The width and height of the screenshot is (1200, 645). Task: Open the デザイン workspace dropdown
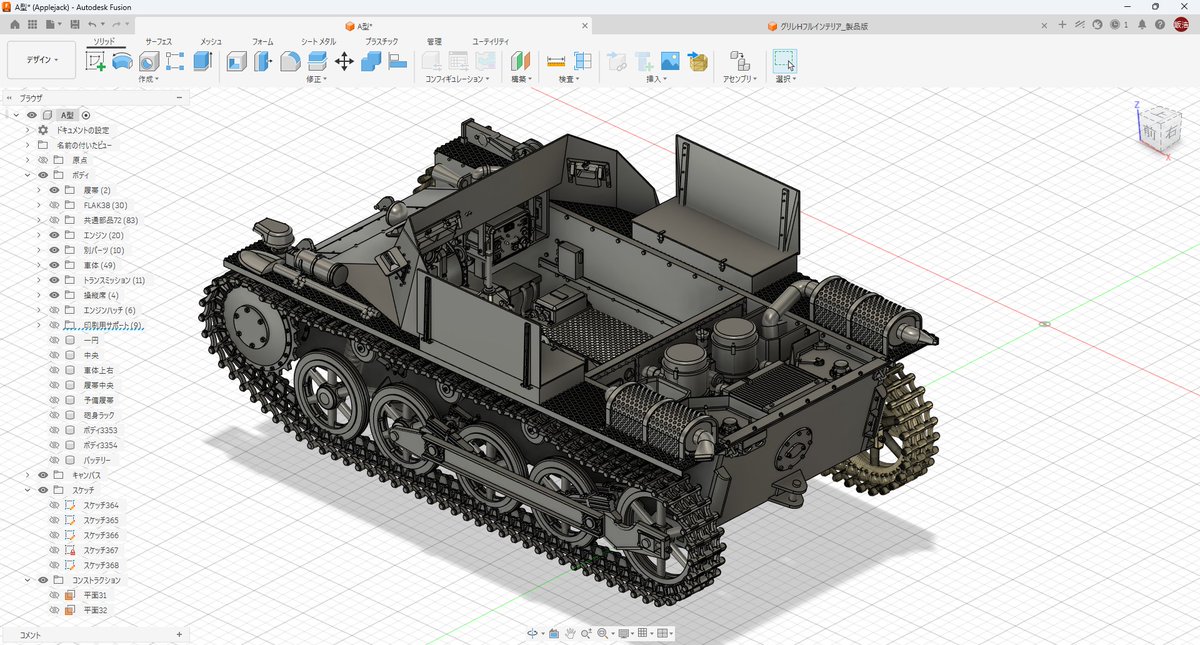point(41,60)
